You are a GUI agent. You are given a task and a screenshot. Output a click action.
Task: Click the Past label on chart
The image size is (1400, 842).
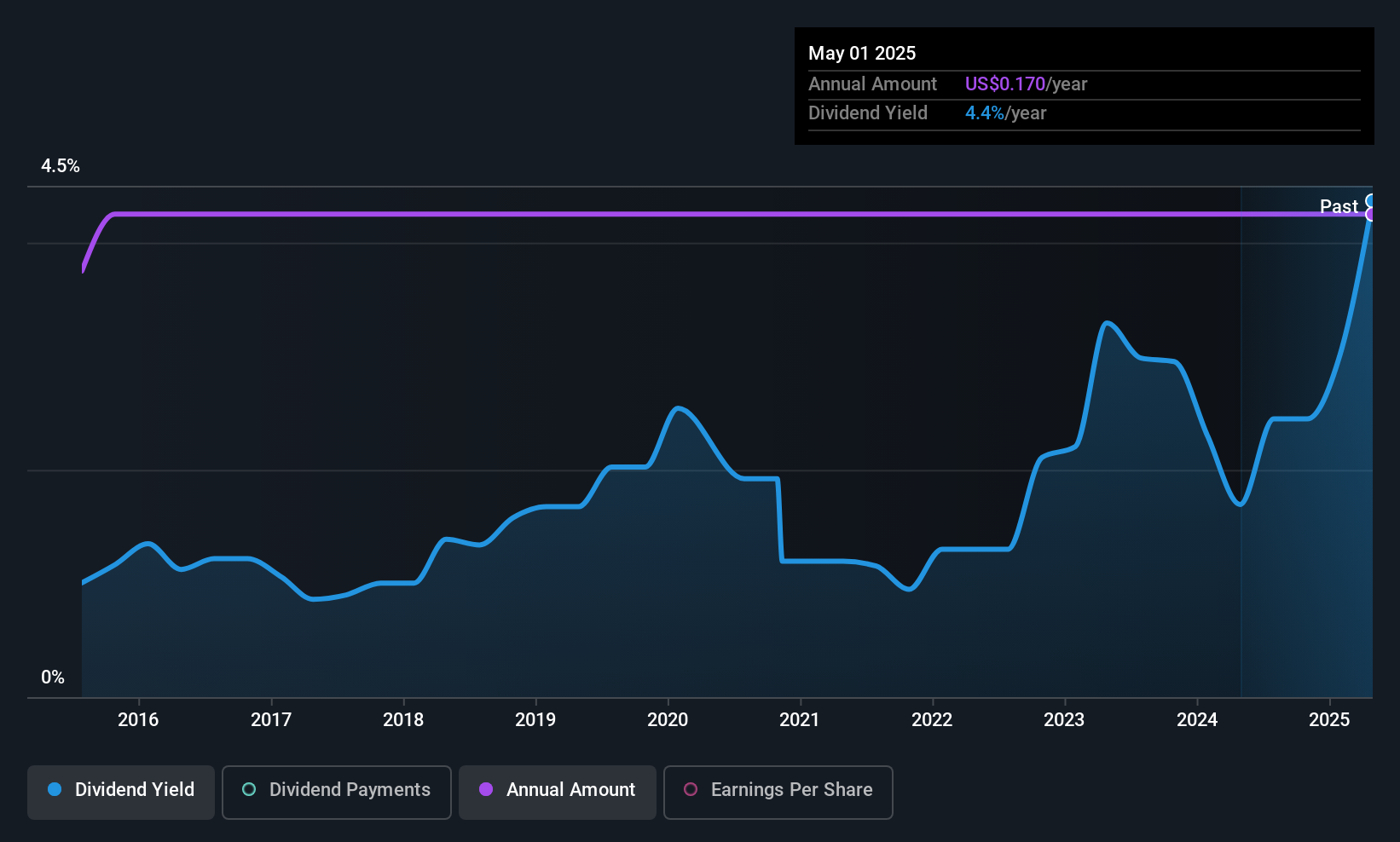1339,206
